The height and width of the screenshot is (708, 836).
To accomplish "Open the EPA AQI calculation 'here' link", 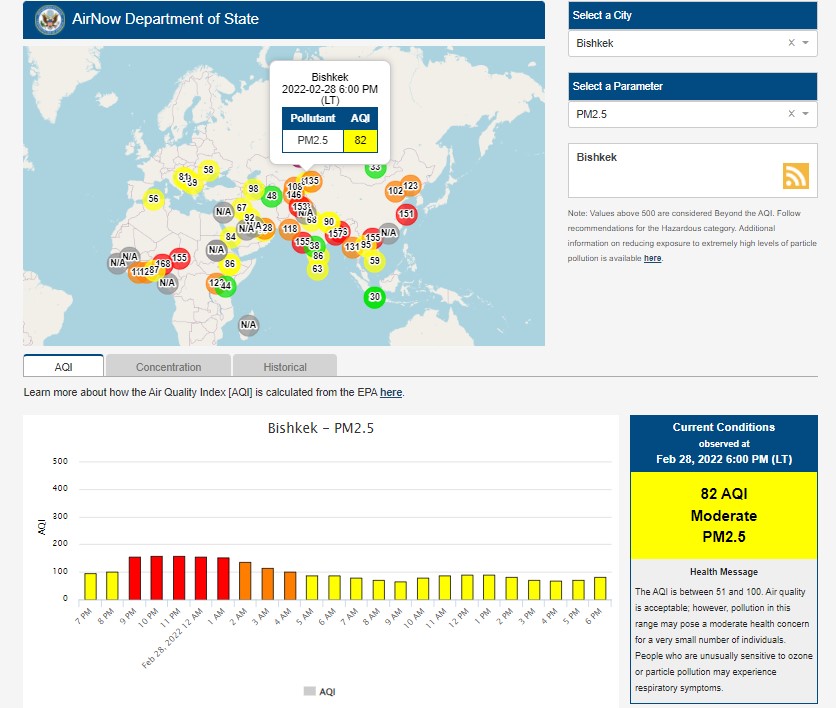I will [x=391, y=393].
